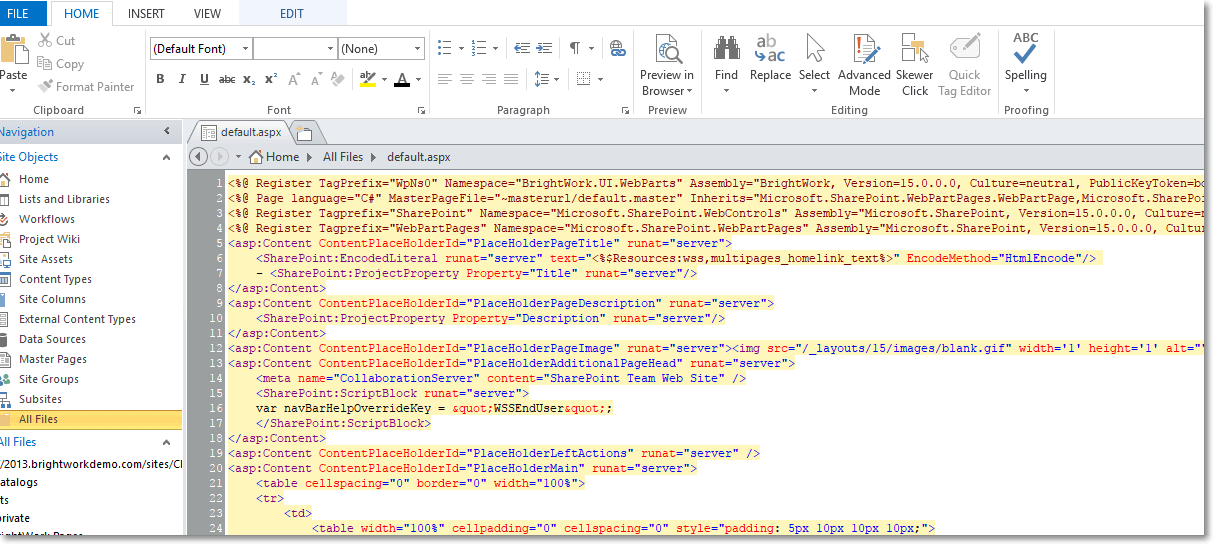This screenshot has height=544, width=1213.
Task: Open the Default Font dropdown
Action: point(246,48)
